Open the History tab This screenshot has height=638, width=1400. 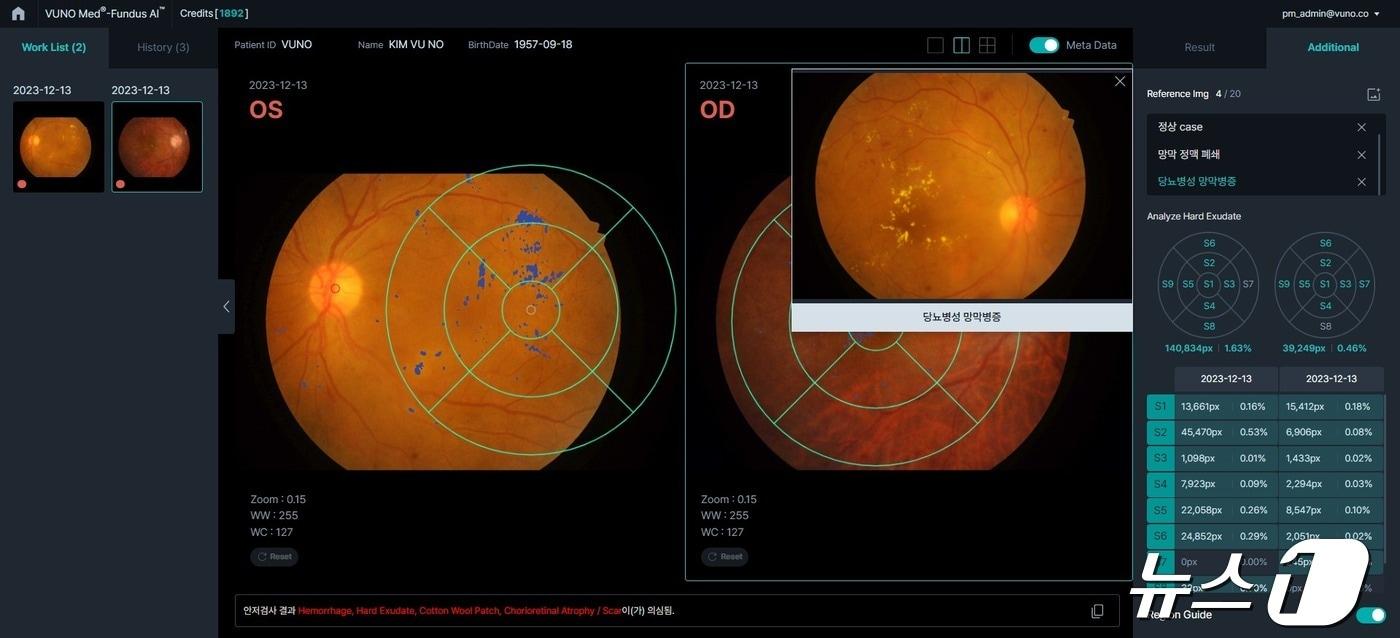[162, 47]
